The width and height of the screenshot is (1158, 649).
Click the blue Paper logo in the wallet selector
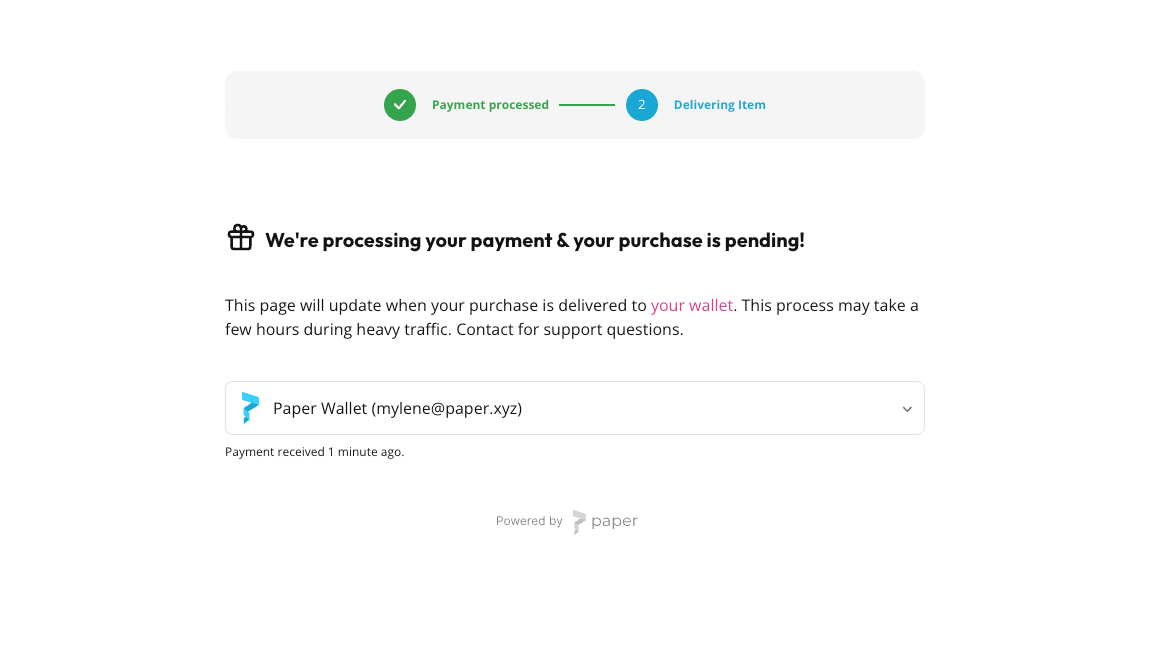[x=250, y=408]
